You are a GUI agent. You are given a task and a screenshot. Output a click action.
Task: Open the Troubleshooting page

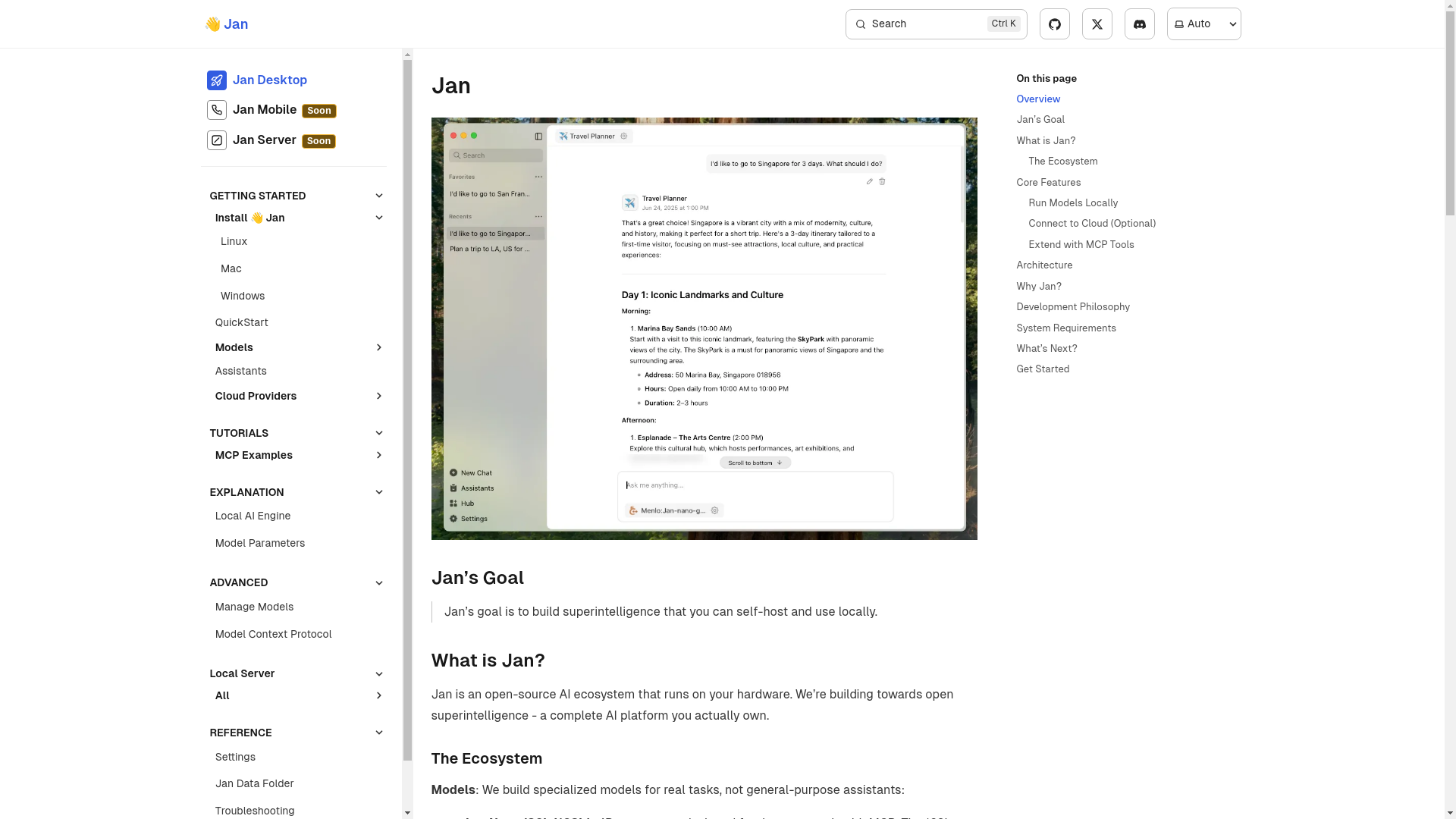255,811
